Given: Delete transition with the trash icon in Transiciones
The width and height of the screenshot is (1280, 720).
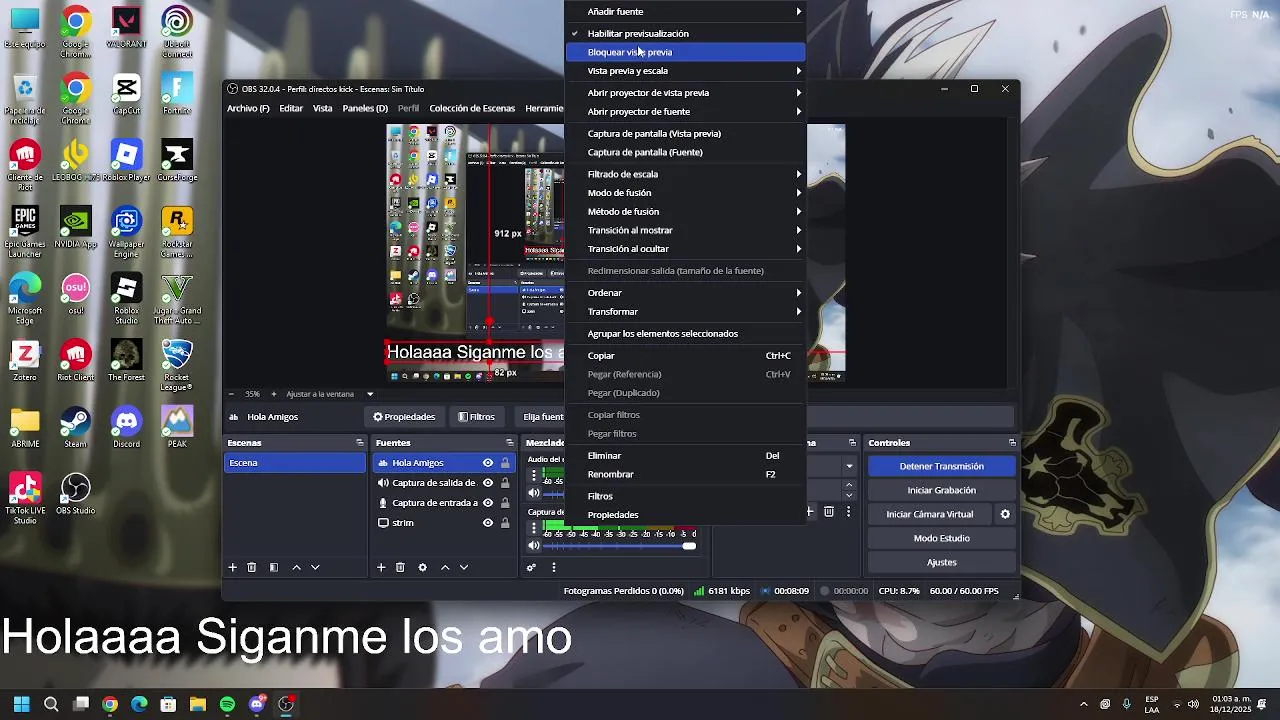Looking at the screenshot, I should 829,512.
